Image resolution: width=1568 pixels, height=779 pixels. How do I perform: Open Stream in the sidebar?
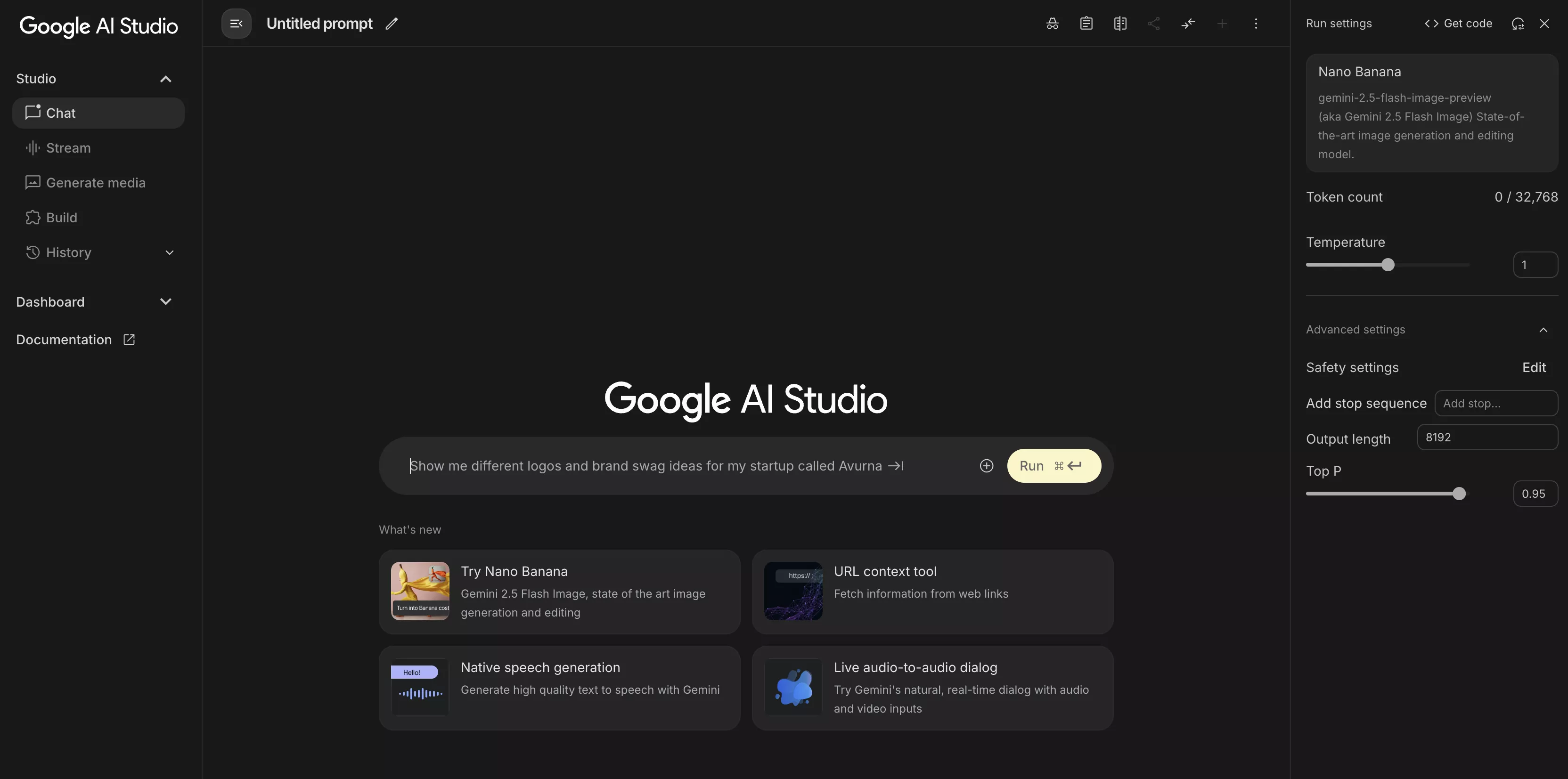point(98,148)
